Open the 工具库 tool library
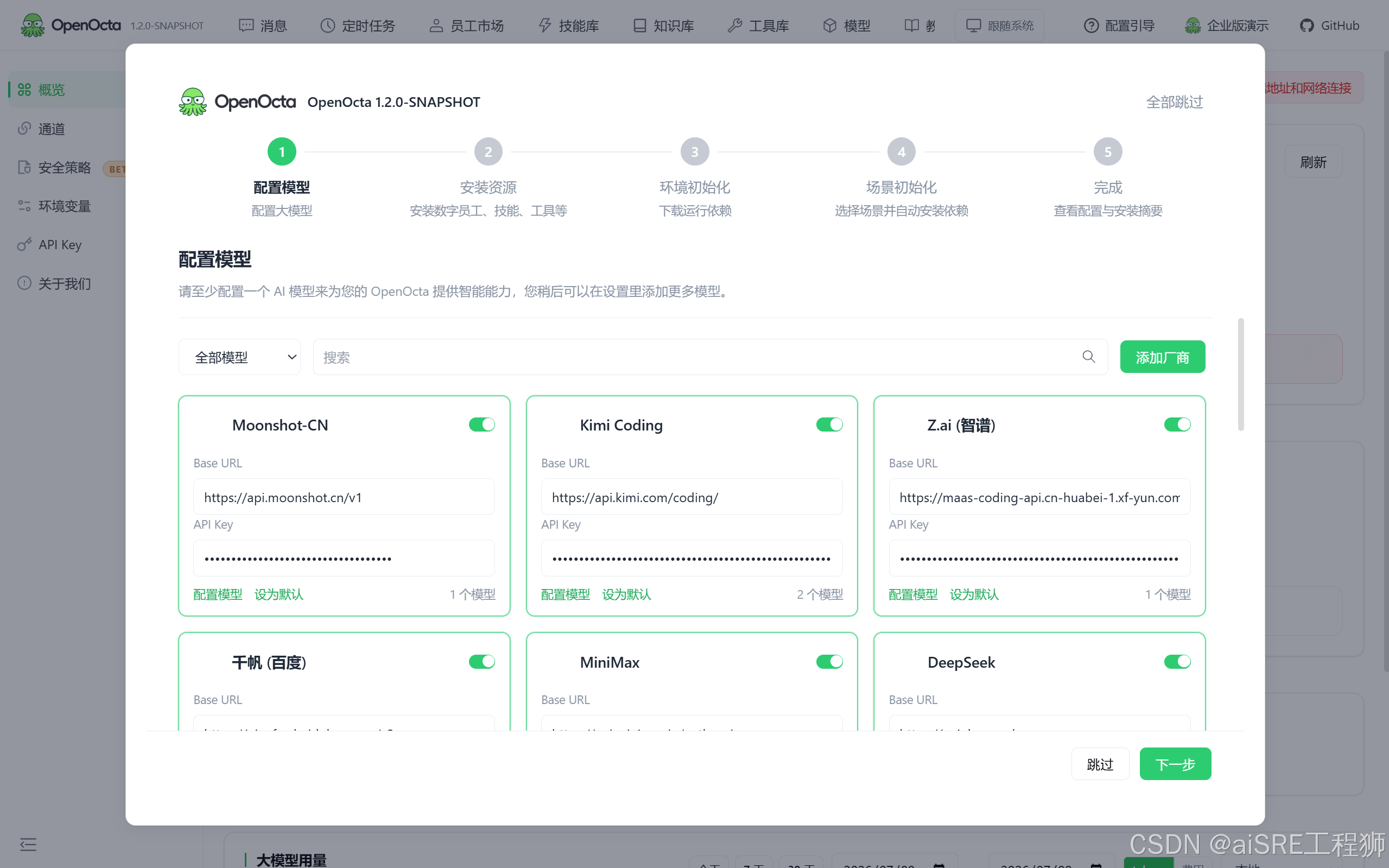Image resolution: width=1389 pixels, height=868 pixels. click(758, 26)
